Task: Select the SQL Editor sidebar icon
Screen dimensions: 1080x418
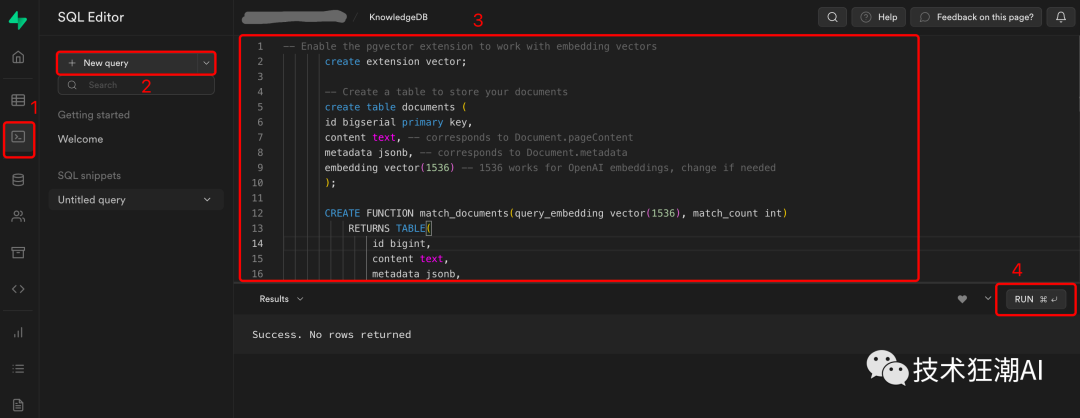Action: (18, 137)
